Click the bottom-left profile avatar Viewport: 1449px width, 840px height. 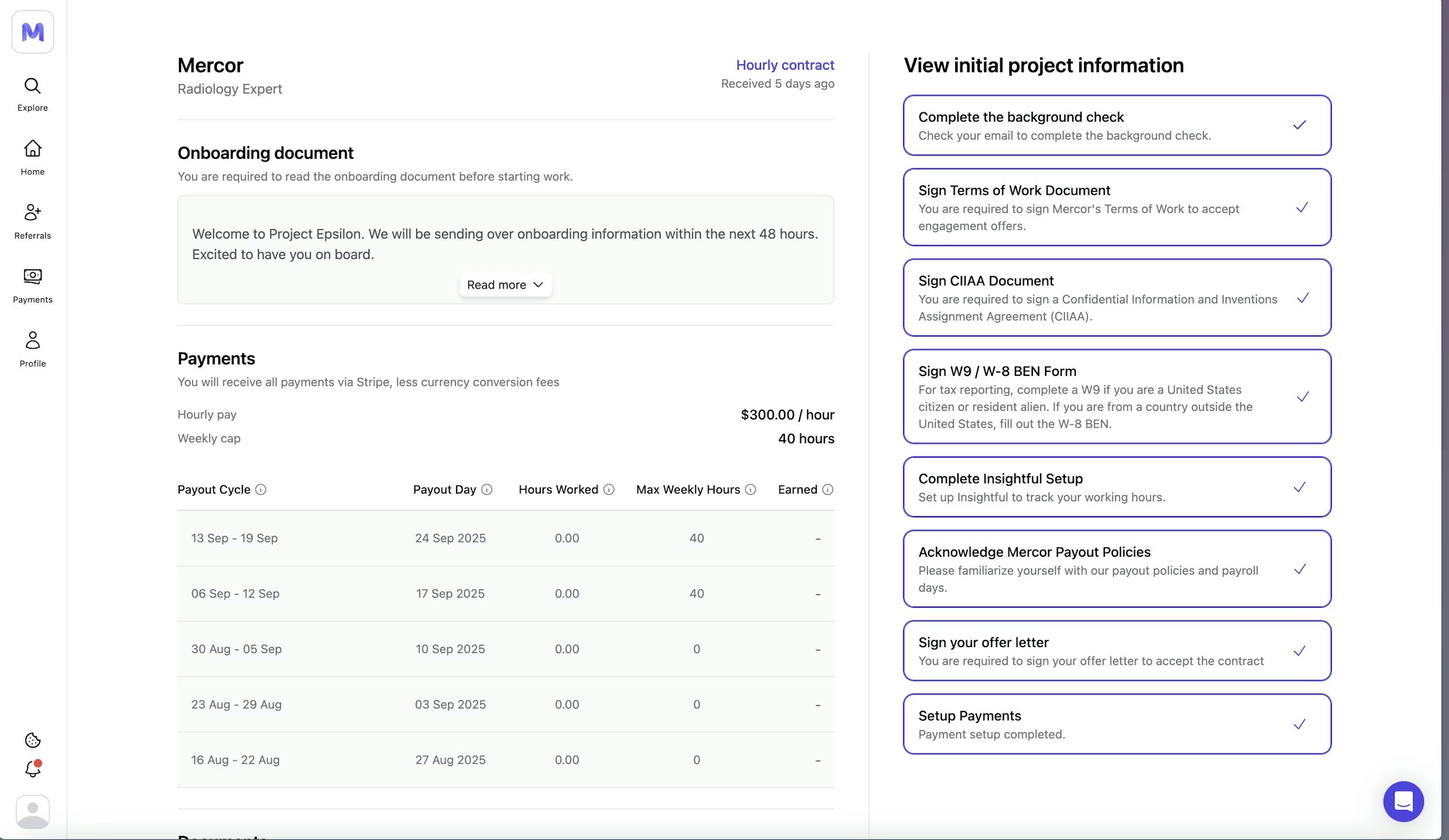tap(32, 811)
